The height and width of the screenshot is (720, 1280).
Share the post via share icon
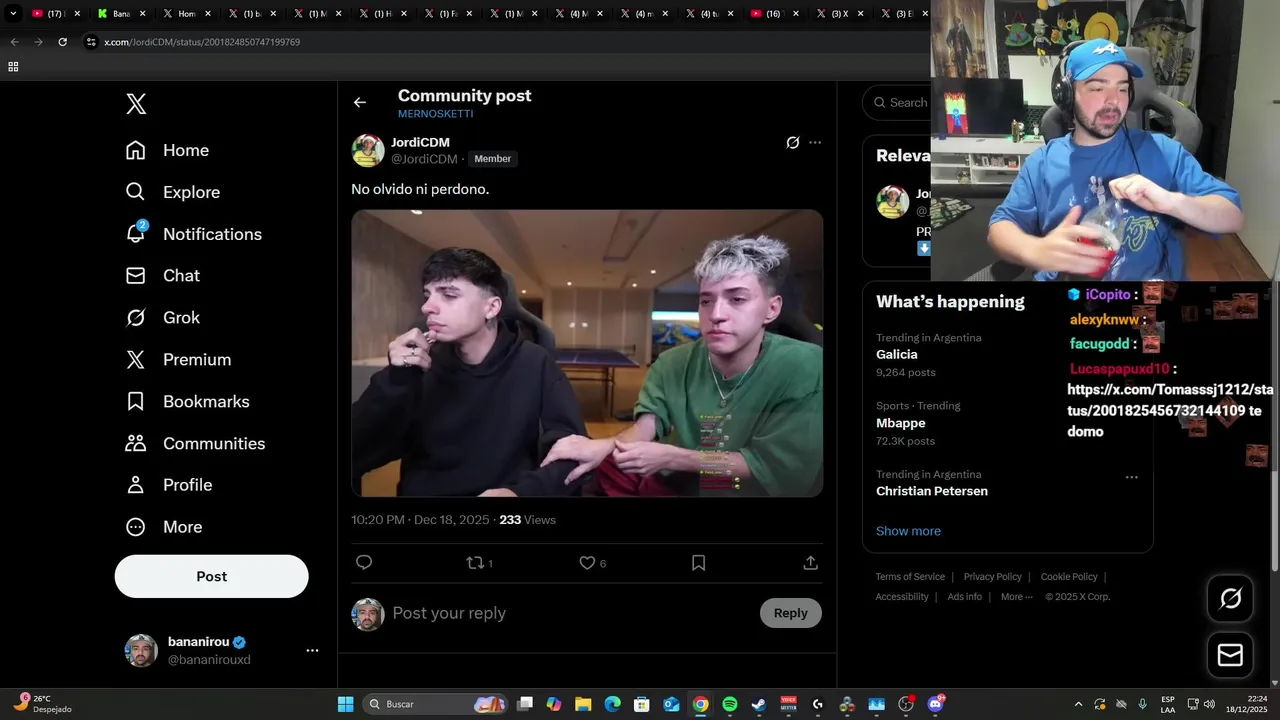coord(811,563)
